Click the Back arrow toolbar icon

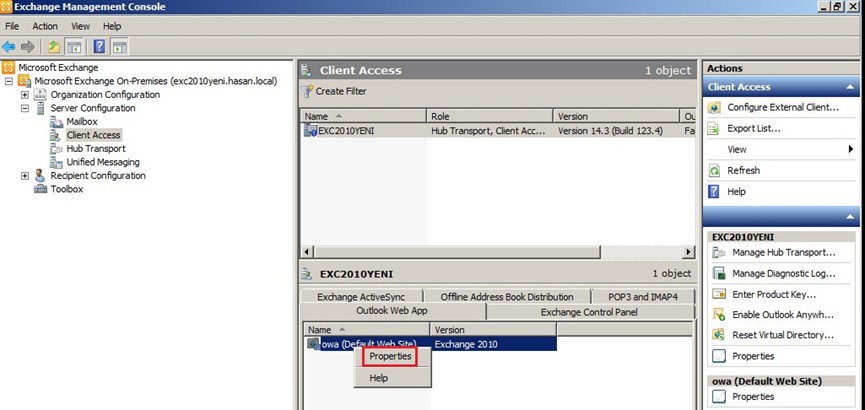coord(8,47)
